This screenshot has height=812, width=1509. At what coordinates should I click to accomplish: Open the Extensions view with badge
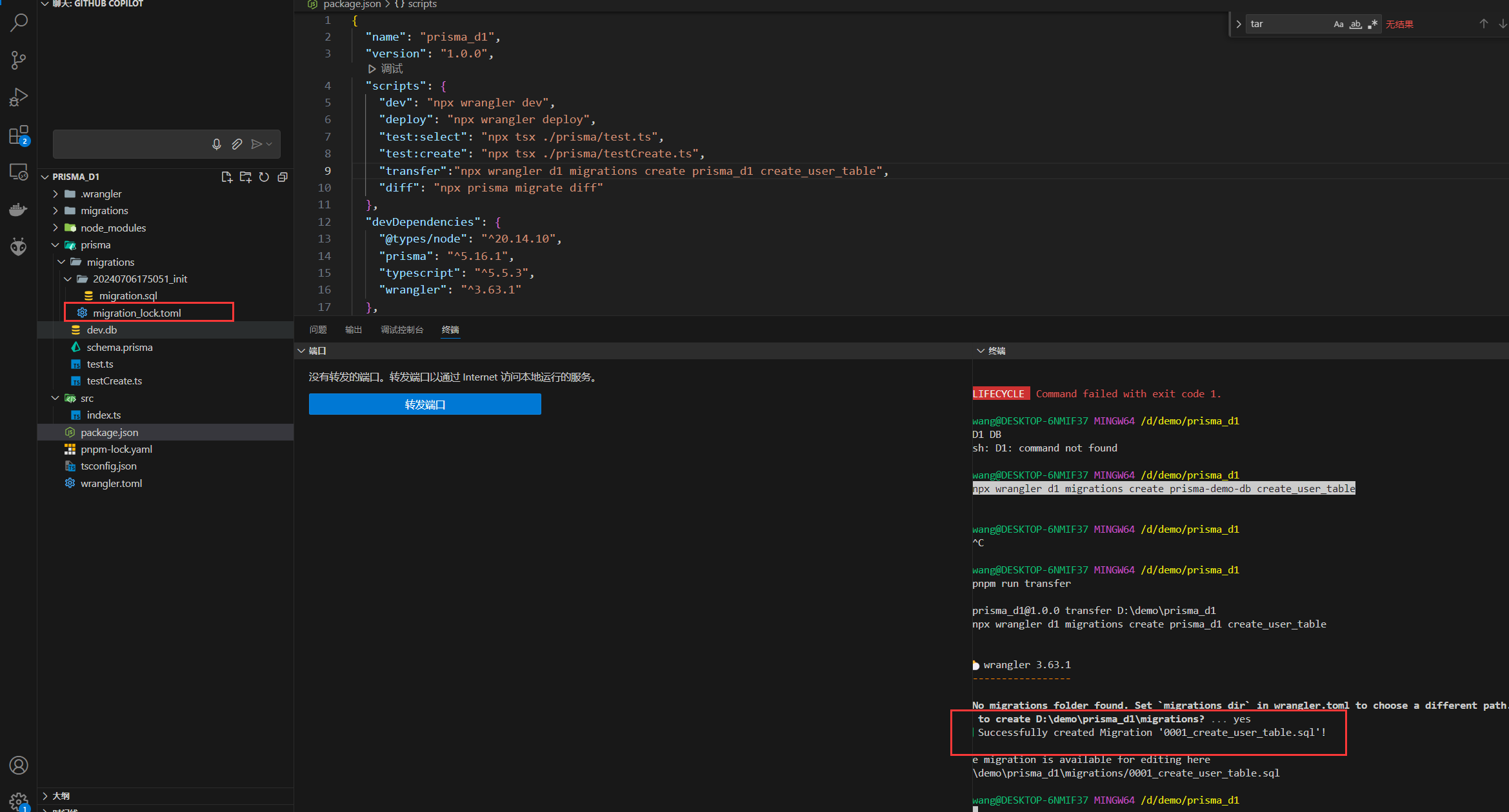click(x=19, y=135)
